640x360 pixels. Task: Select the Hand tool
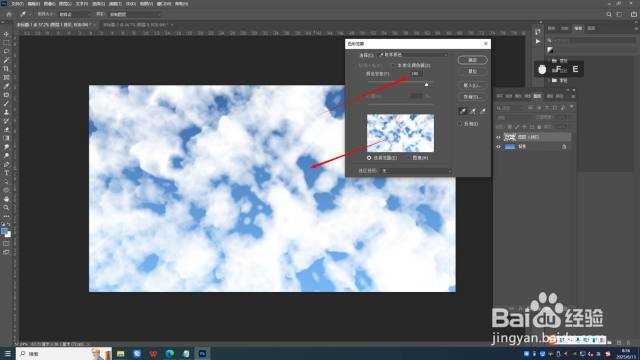tap(6, 199)
